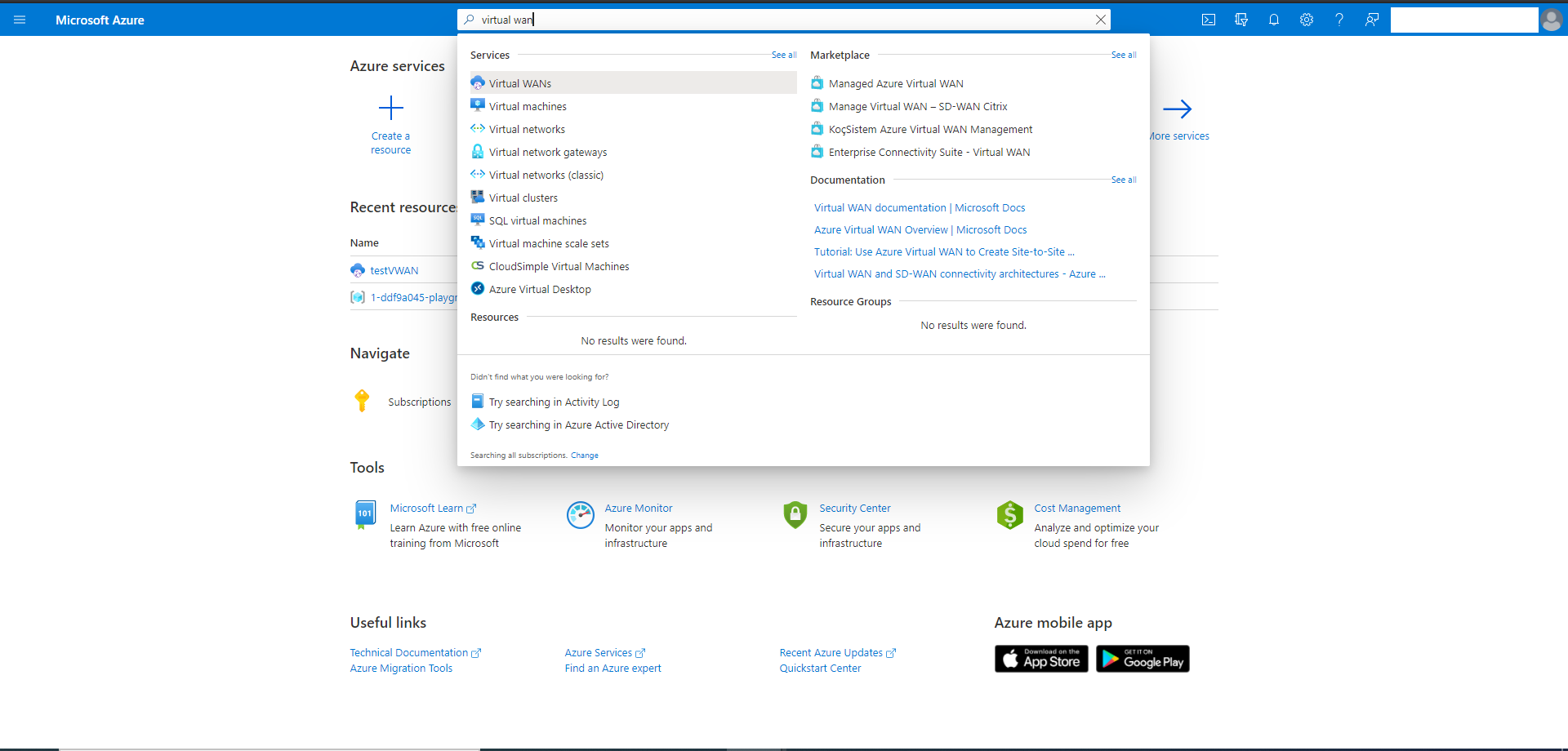Click the Azure Monitor gauge icon
This screenshot has height=751, width=1568.
point(581,515)
